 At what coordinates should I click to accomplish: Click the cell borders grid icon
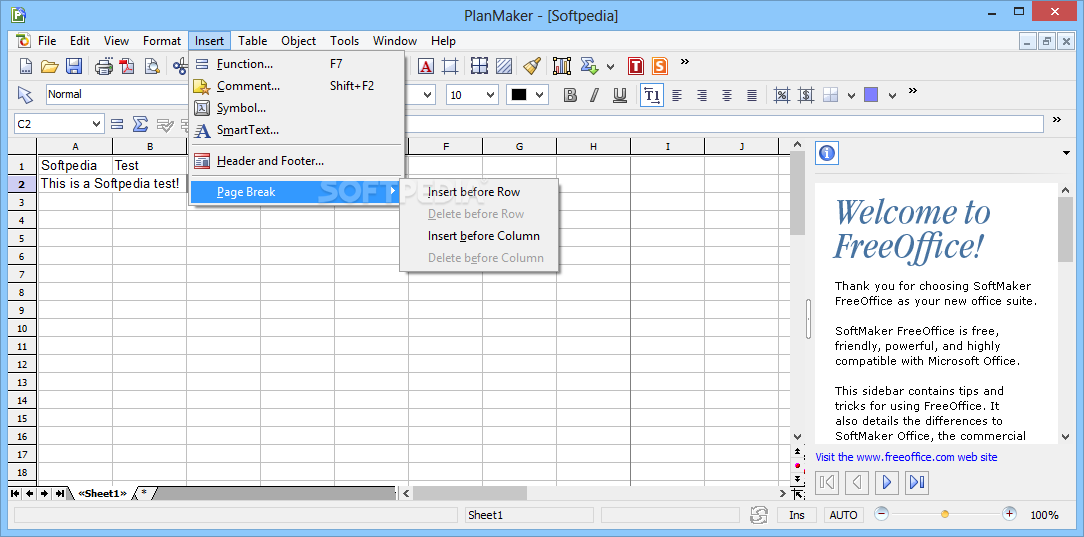point(479,66)
